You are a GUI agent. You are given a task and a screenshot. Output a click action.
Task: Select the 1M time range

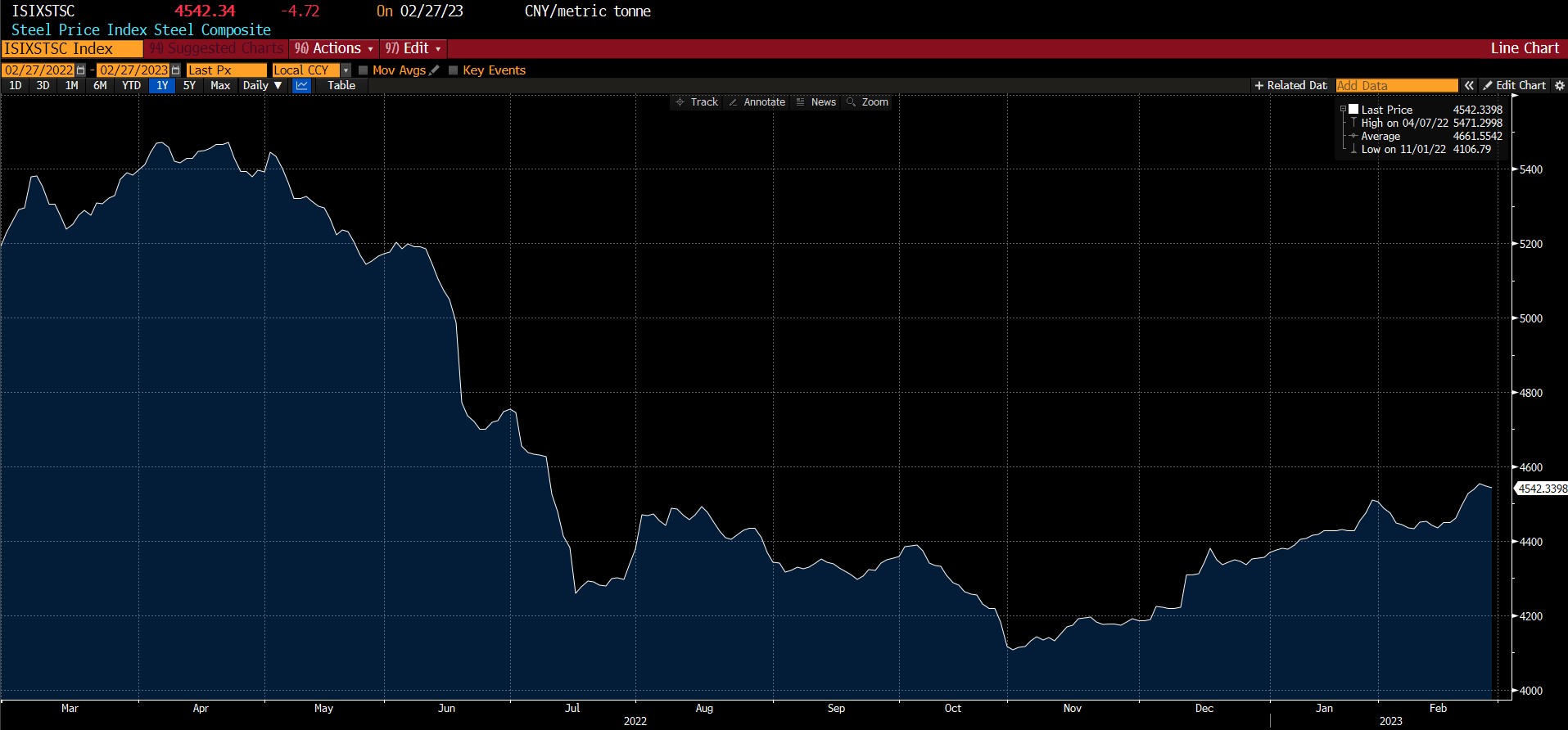(x=72, y=85)
